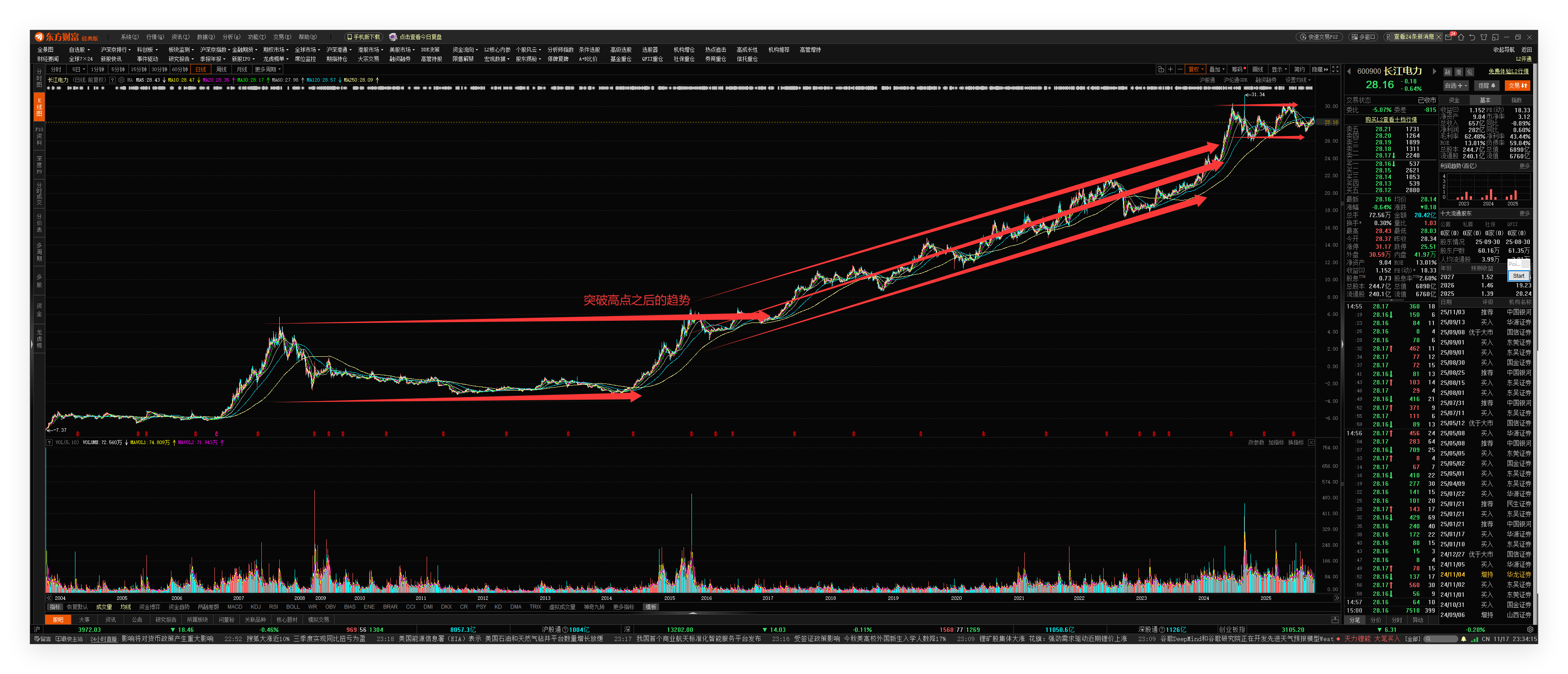Click the chart lock icon
This screenshot has width=1568, height=674.
tap(1161, 69)
